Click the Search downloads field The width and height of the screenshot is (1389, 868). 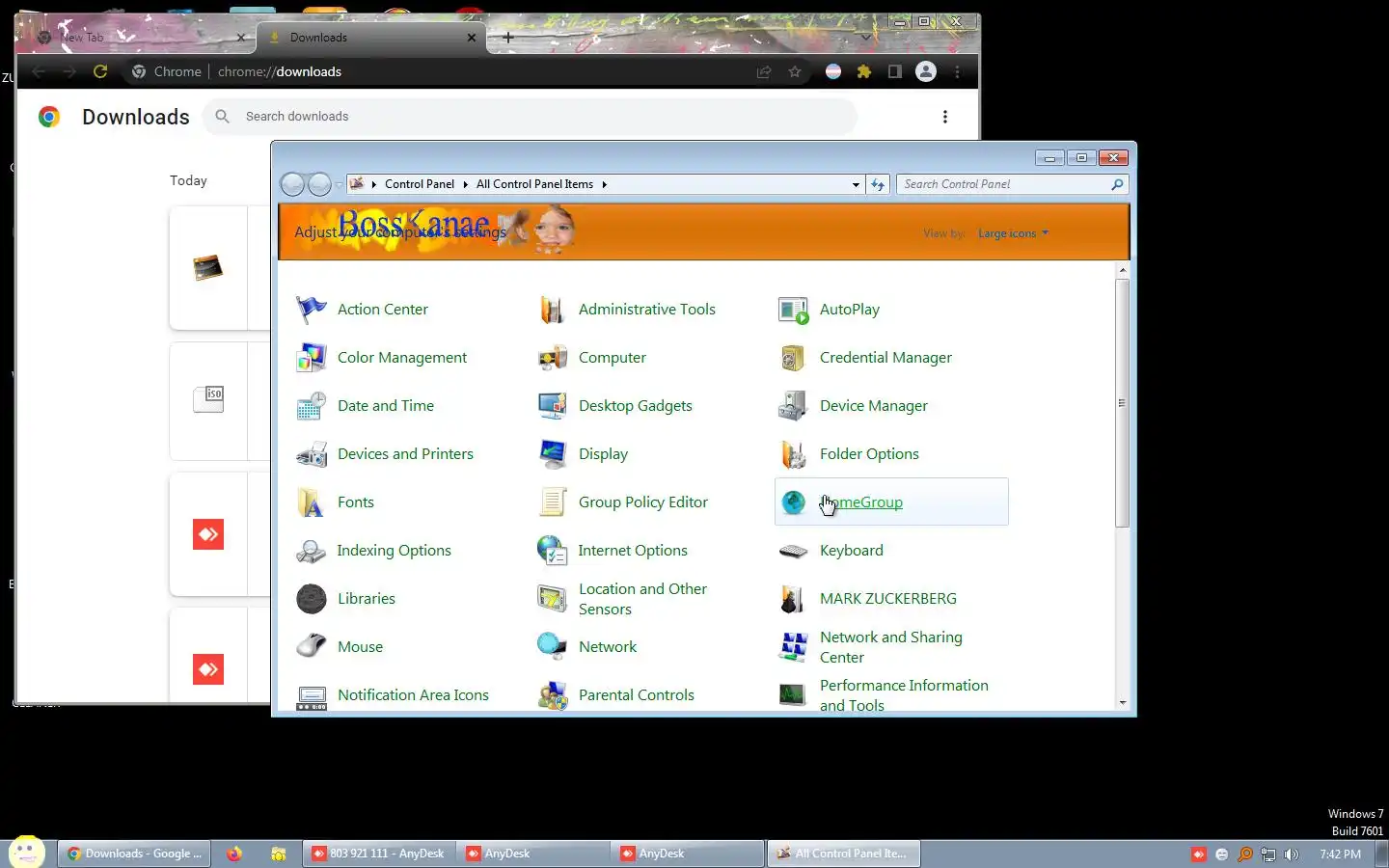[x=531, y=117]
